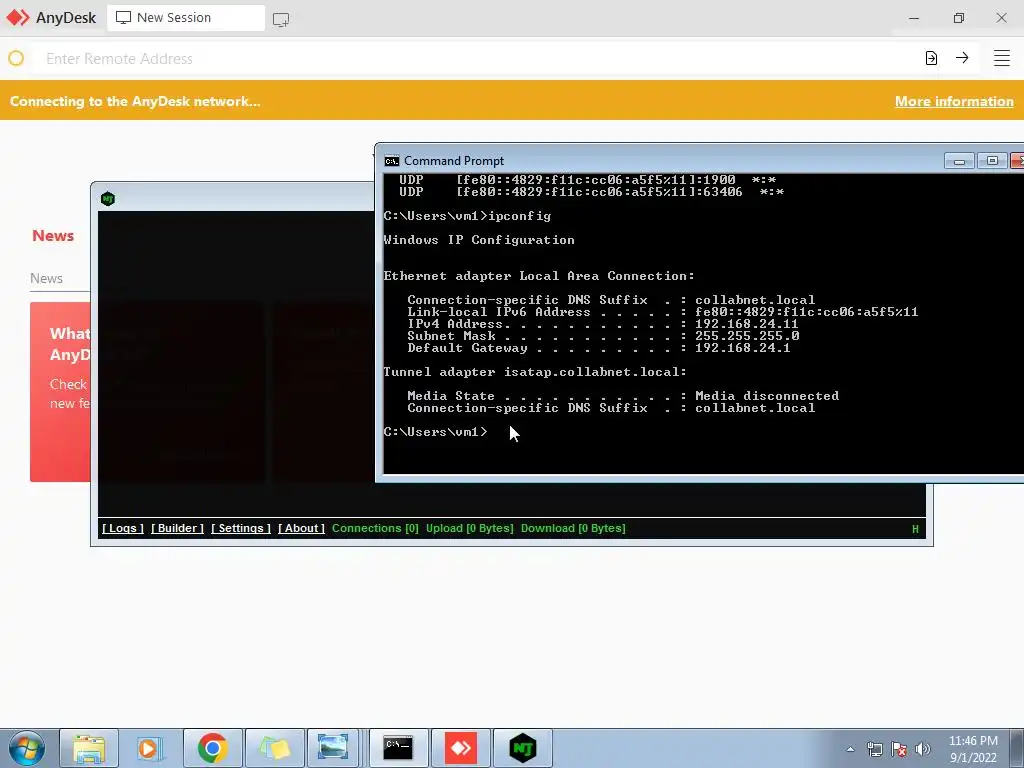1024x768 pixels.
Task: Open the [Settings] menu in NjRAT window
Action: pos(241,528)
